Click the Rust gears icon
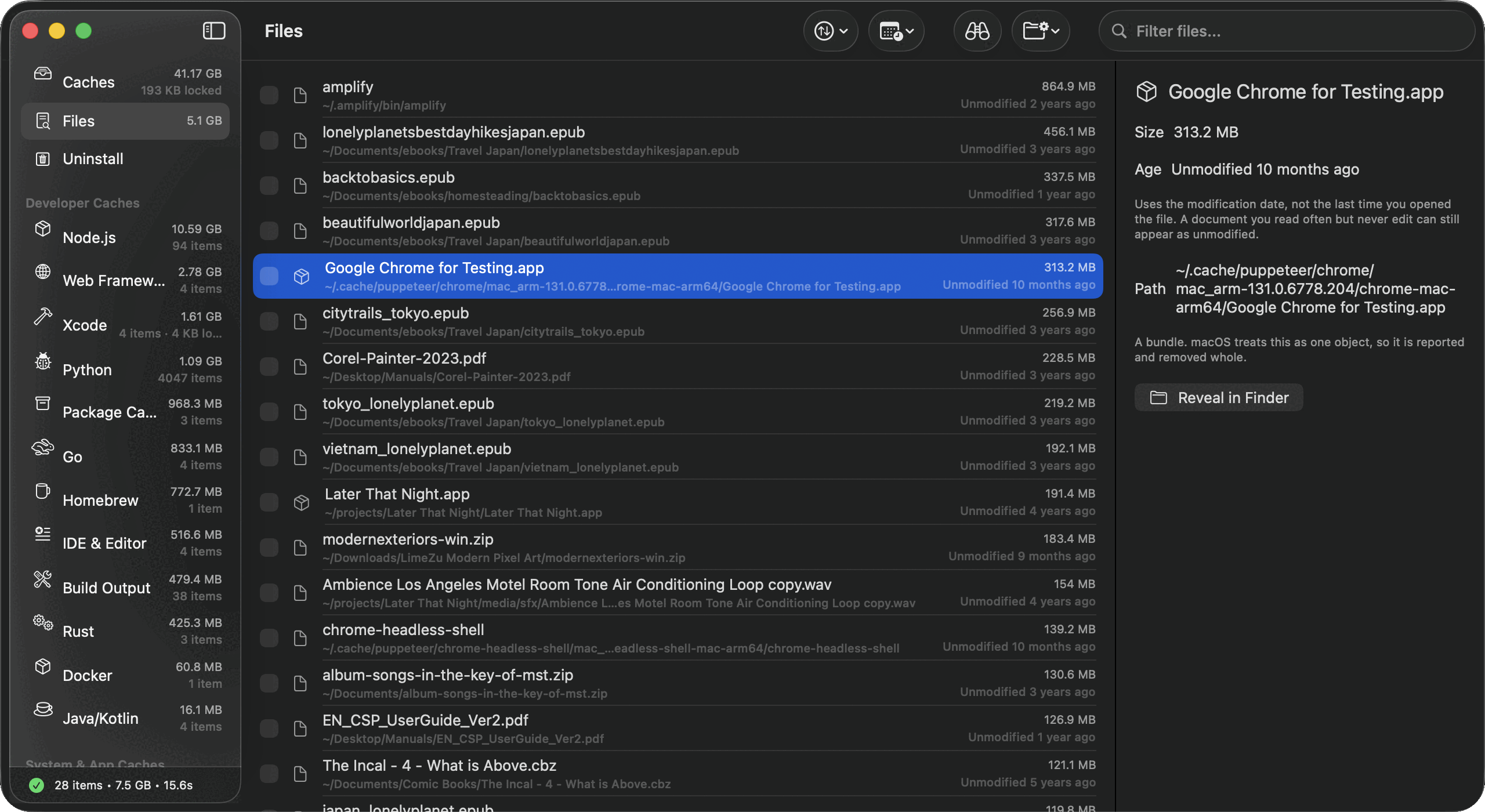The width and height of the screenshot is (1485, 812). point(43,623)
